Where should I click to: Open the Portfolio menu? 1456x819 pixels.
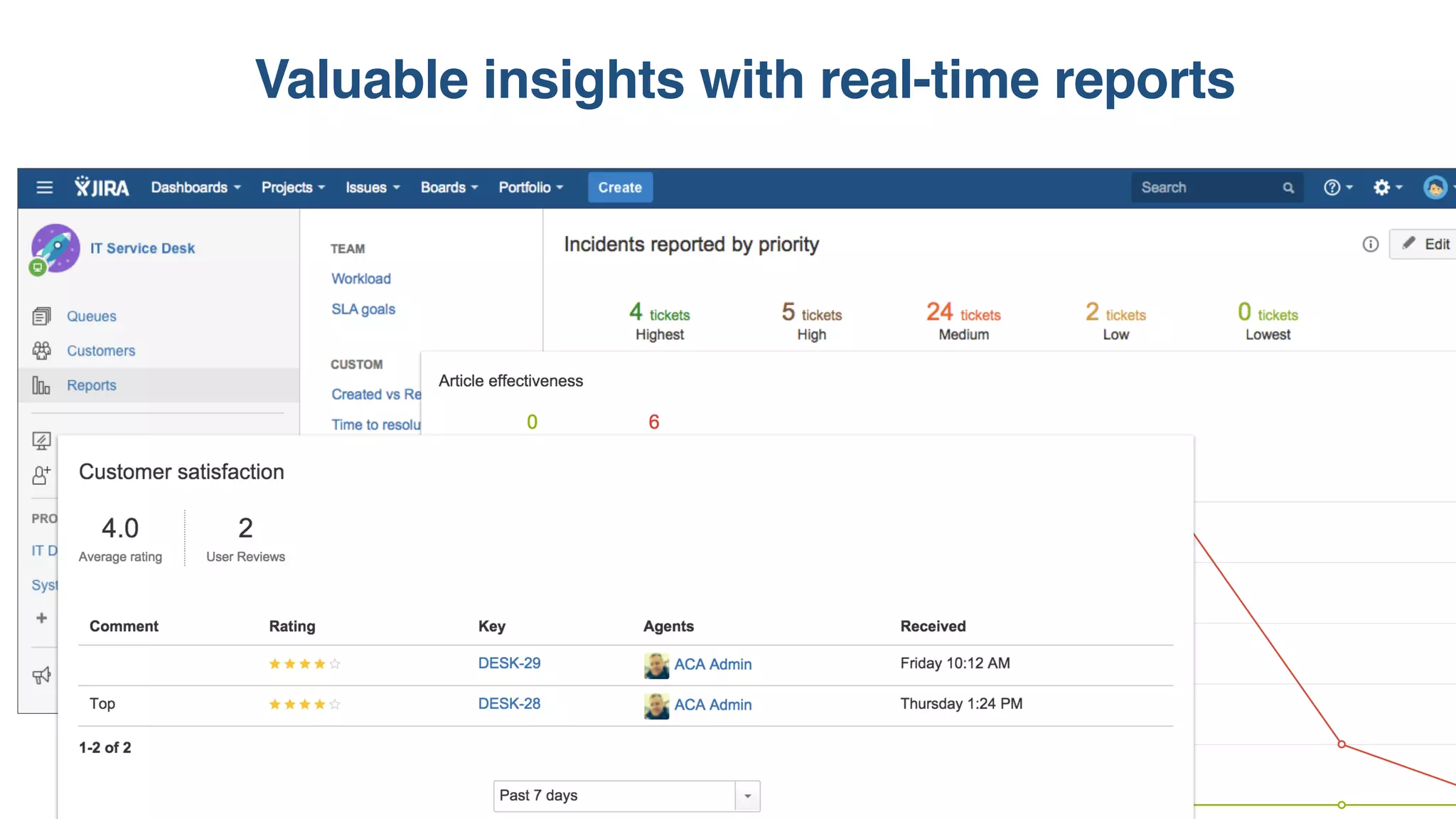tap(530, 188)
